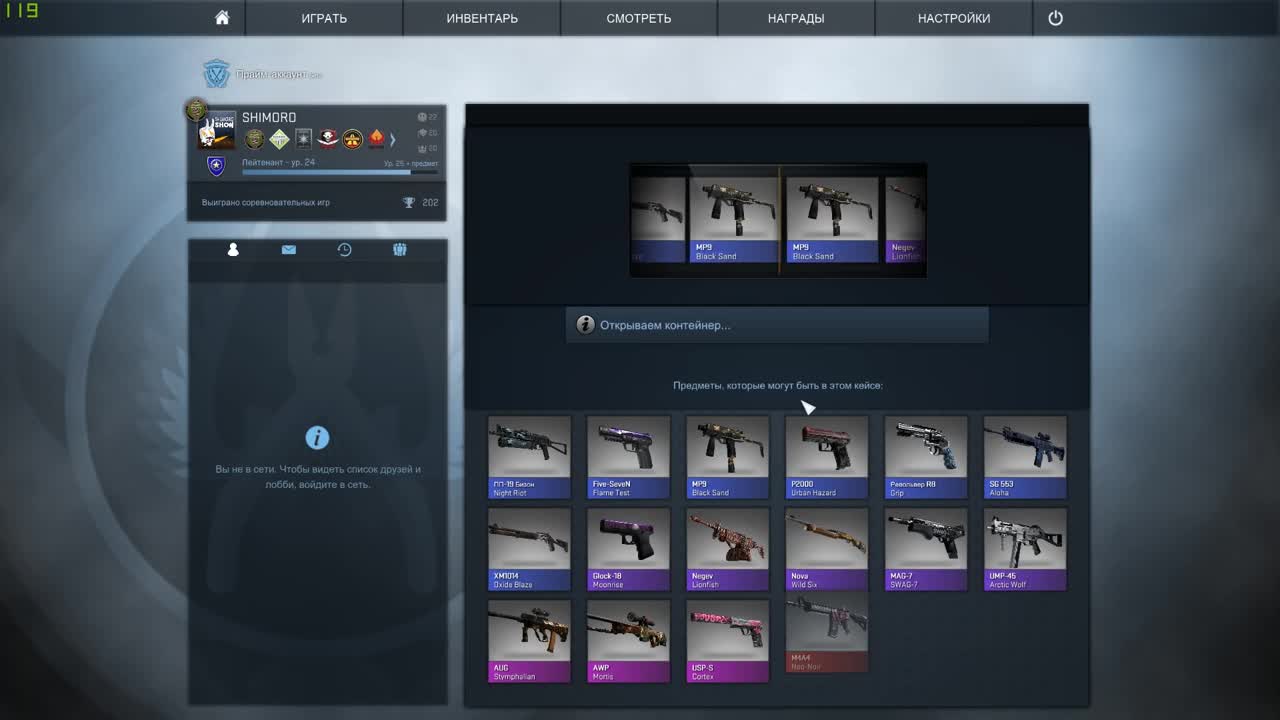1280x720 pixels.
Task: Select UMP-45 Arctic Wolf item
Action: tap(1025, 549)
